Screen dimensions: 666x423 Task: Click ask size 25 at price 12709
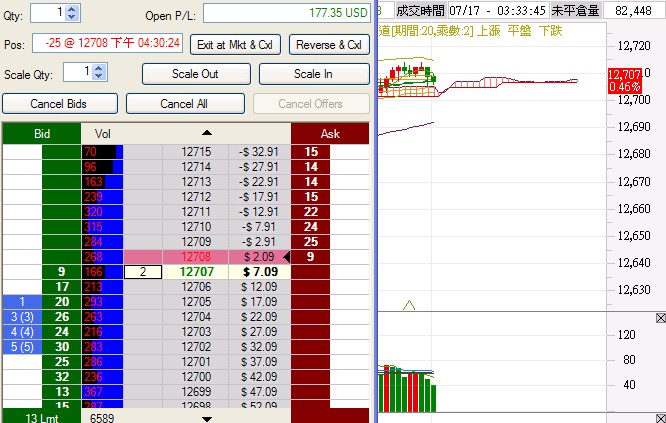click(x=310, y=242)
